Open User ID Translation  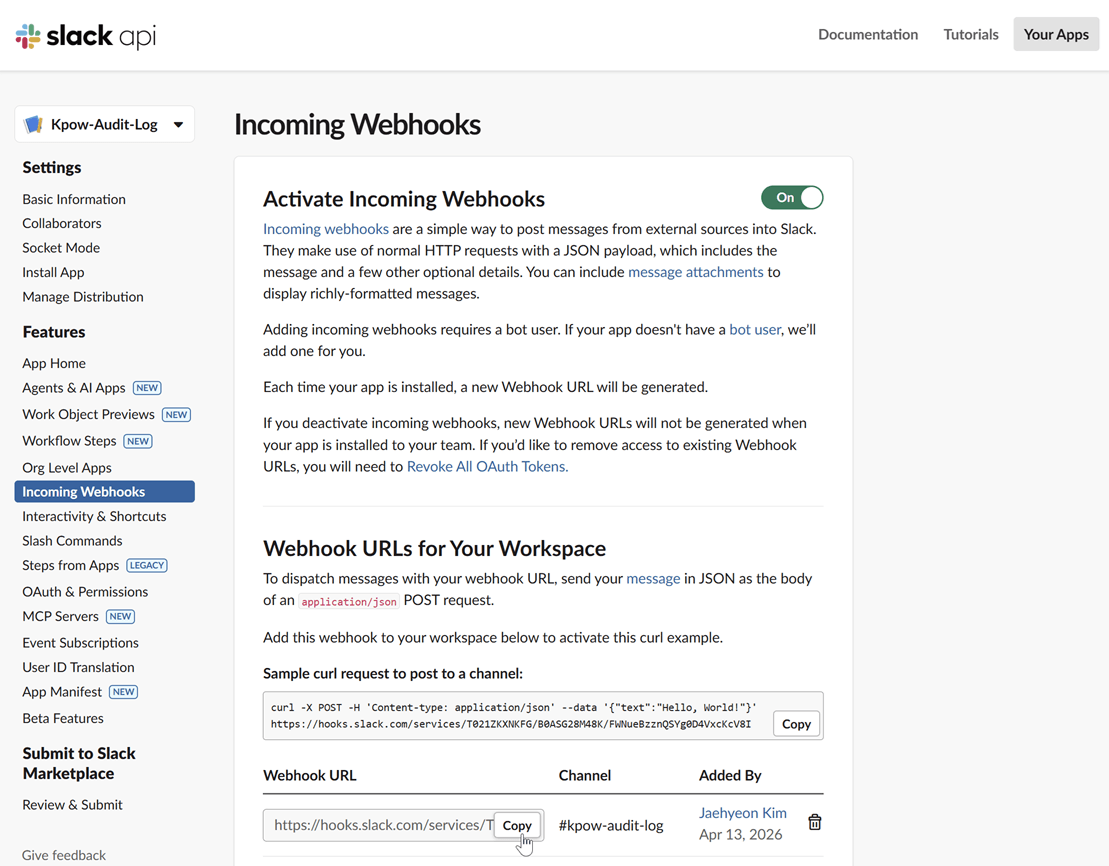coord(78,667)
